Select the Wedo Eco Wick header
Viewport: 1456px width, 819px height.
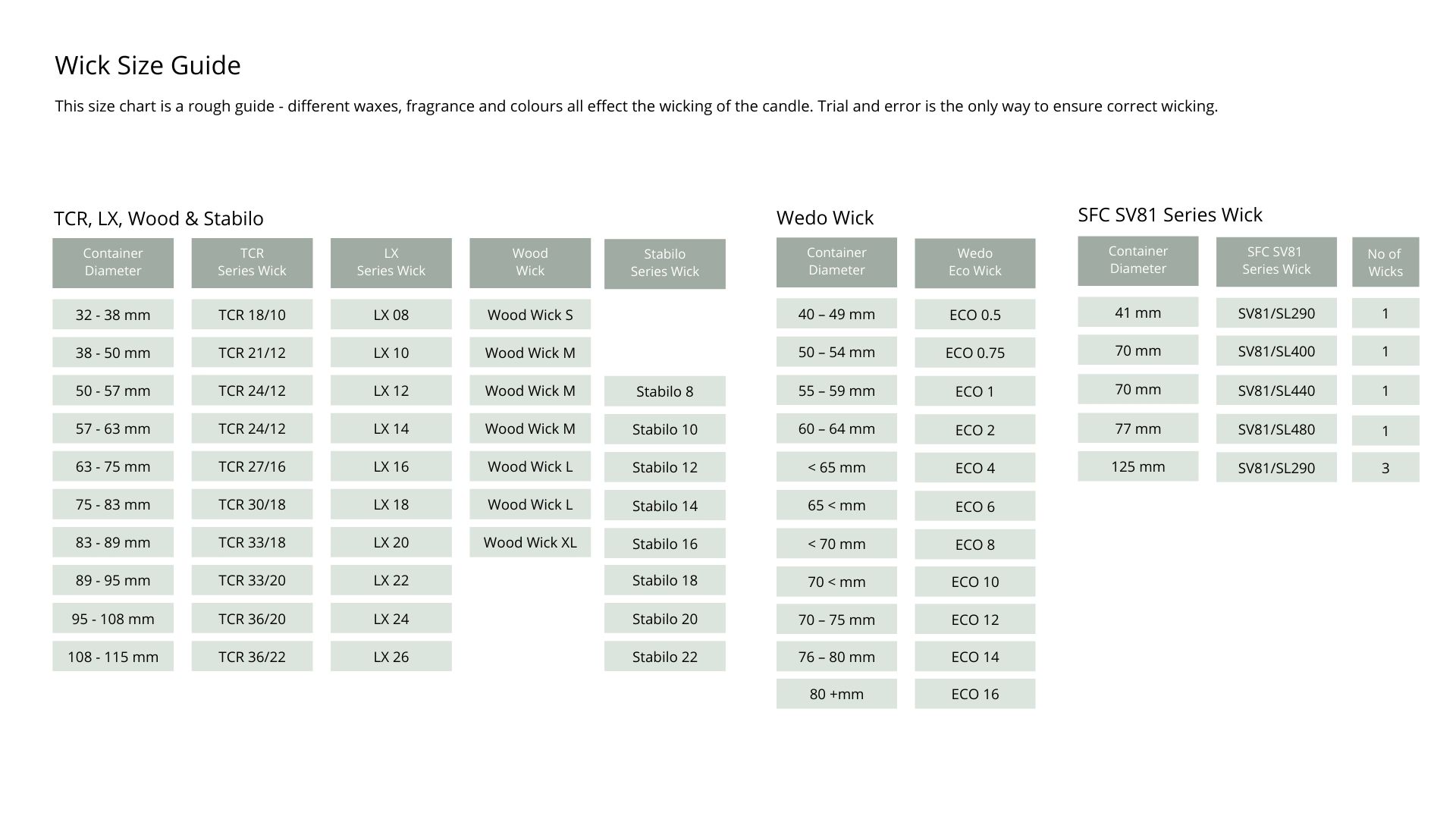(x=974, y=262)
